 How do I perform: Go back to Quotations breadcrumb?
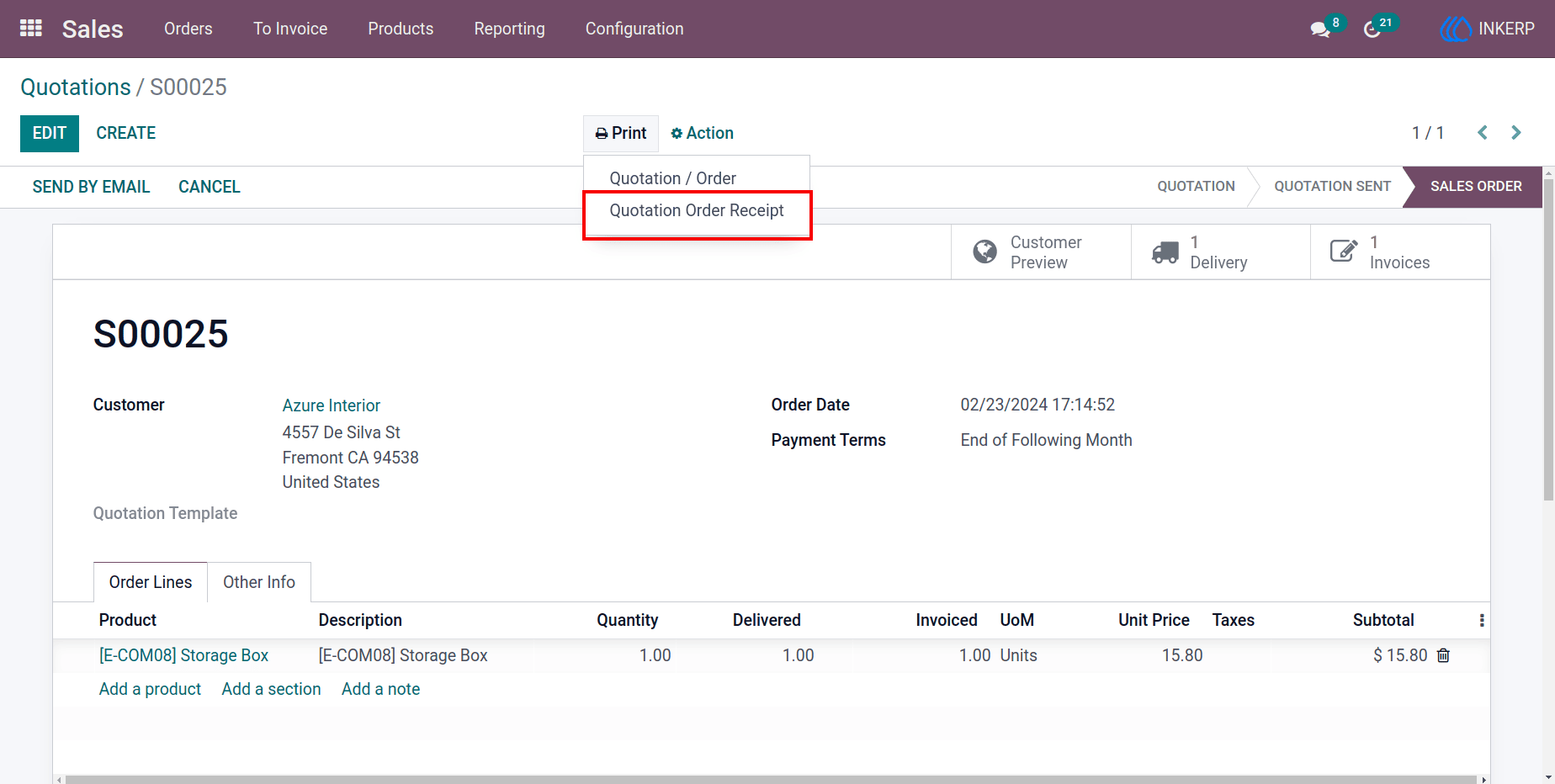[x=76, y=87]
